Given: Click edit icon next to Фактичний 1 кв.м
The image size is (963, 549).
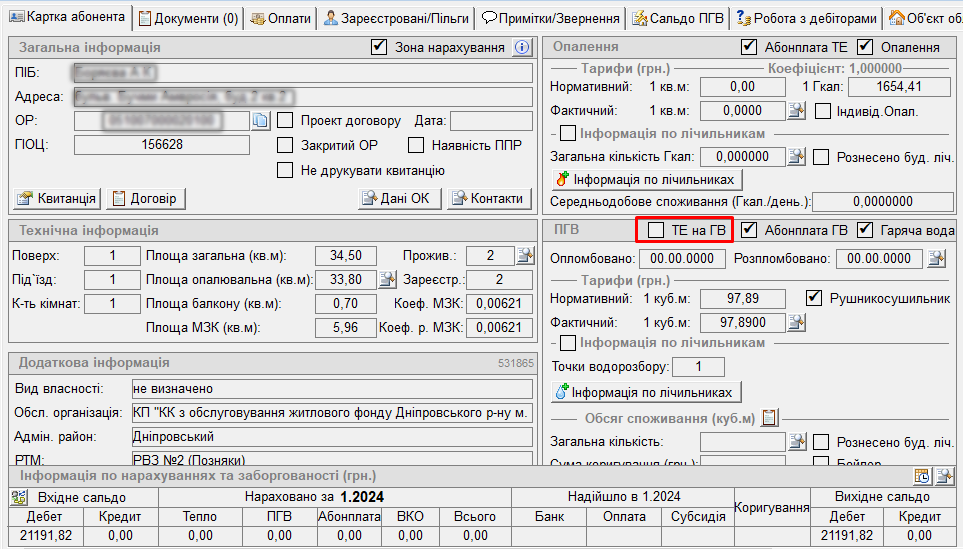Looking at the screenshot, I should (x=796, y=111).
